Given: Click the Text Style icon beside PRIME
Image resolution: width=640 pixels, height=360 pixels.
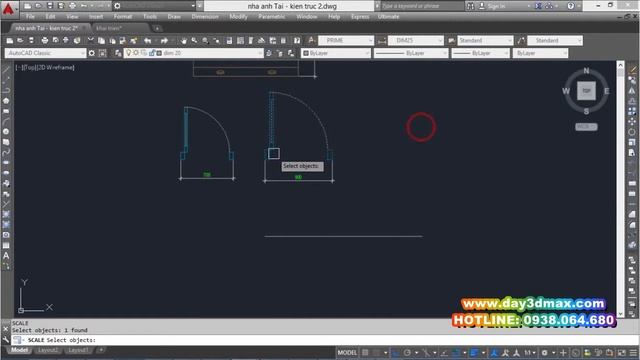Looking at the screenshot, I should (x=311, y=40).
